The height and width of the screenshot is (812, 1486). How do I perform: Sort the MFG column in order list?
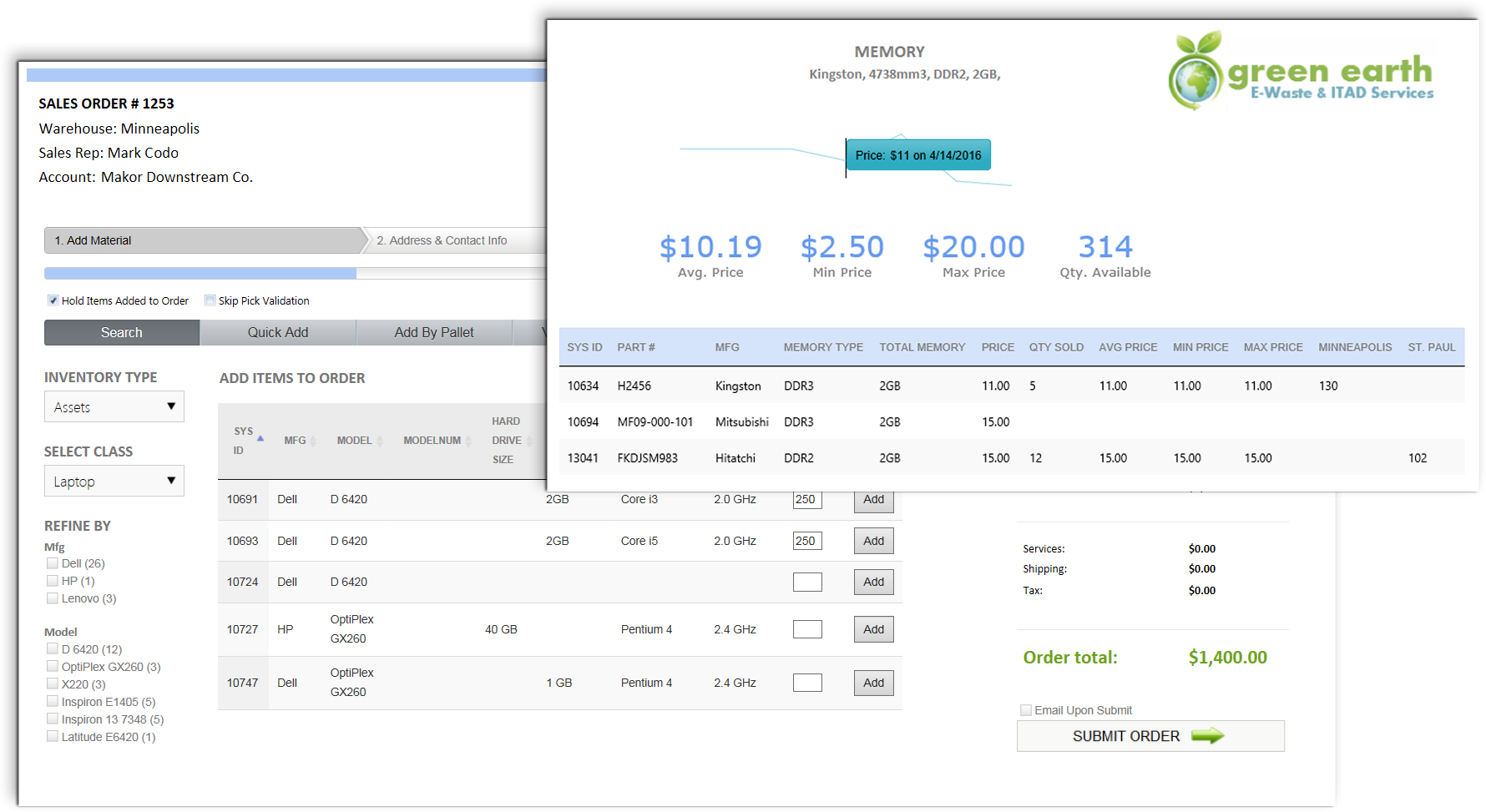(313, 441)
